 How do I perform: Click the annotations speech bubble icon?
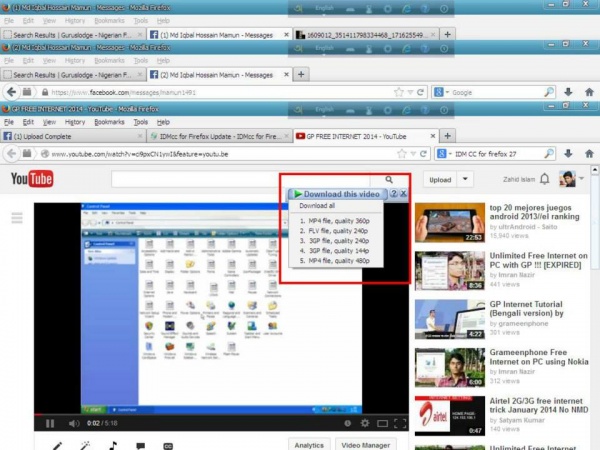[140, 446]
